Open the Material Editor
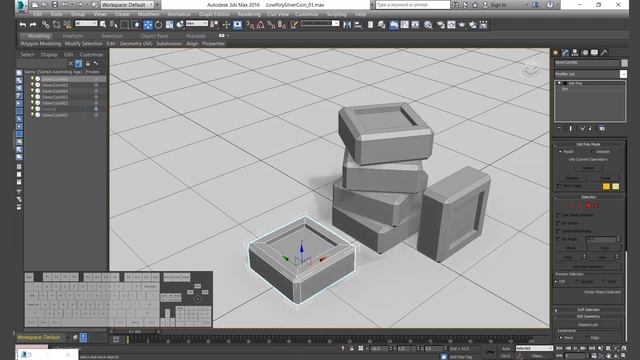640x360 pixels. coord(428,25)
